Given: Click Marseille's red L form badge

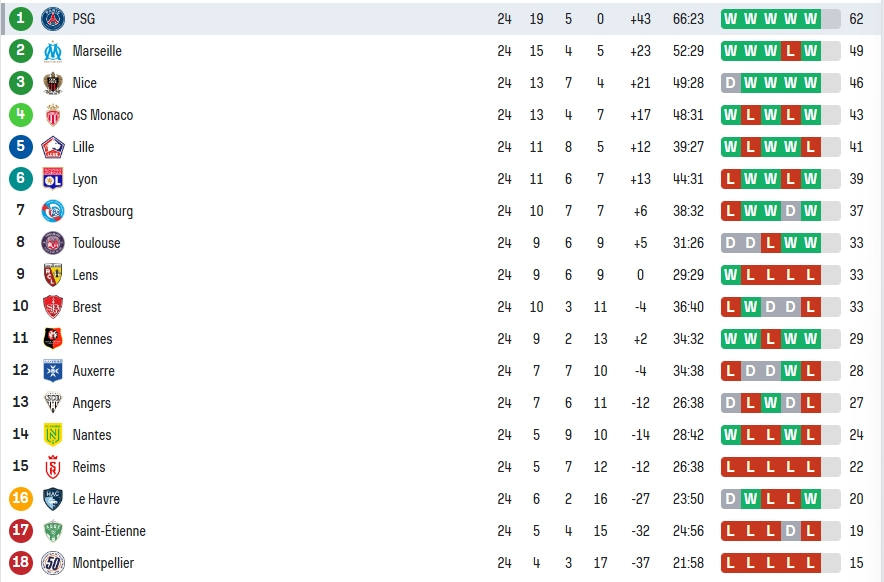Looking at the screenshot, I should 790,51.
